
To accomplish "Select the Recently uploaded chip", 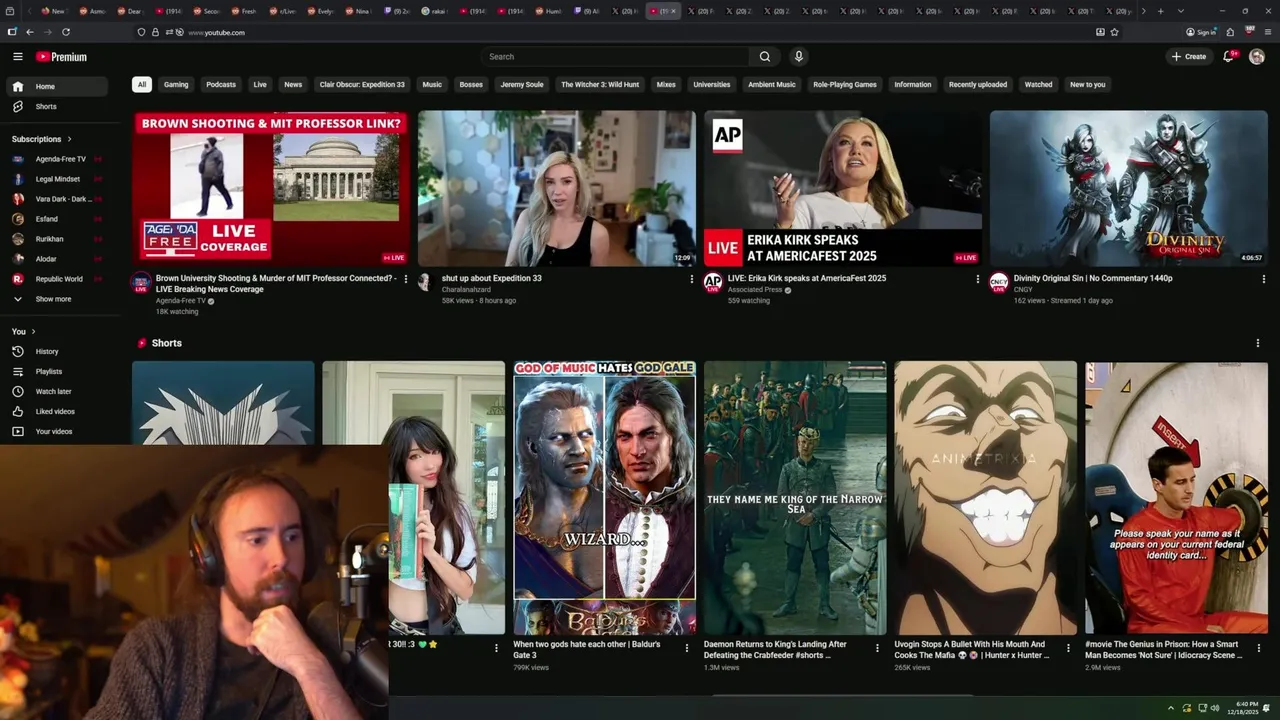I will coord(978,85).
